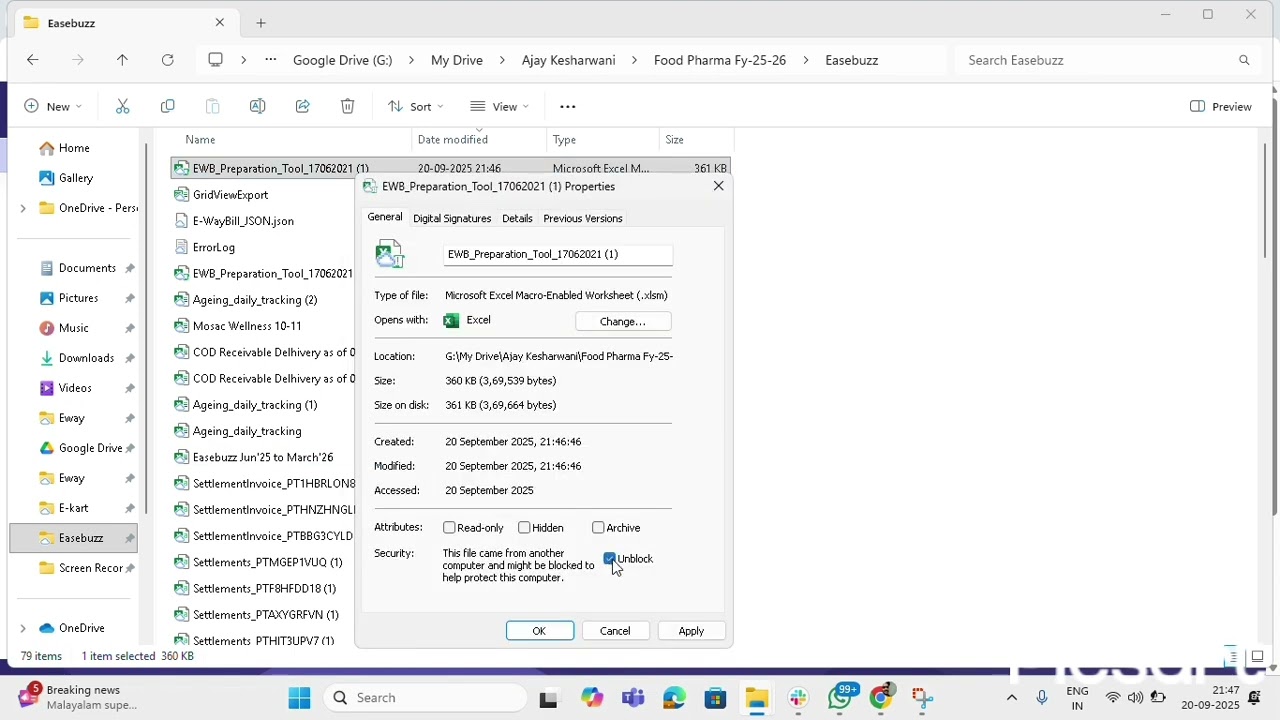
Task: Open Slack from the taskbar
Action: click(797, 698)
